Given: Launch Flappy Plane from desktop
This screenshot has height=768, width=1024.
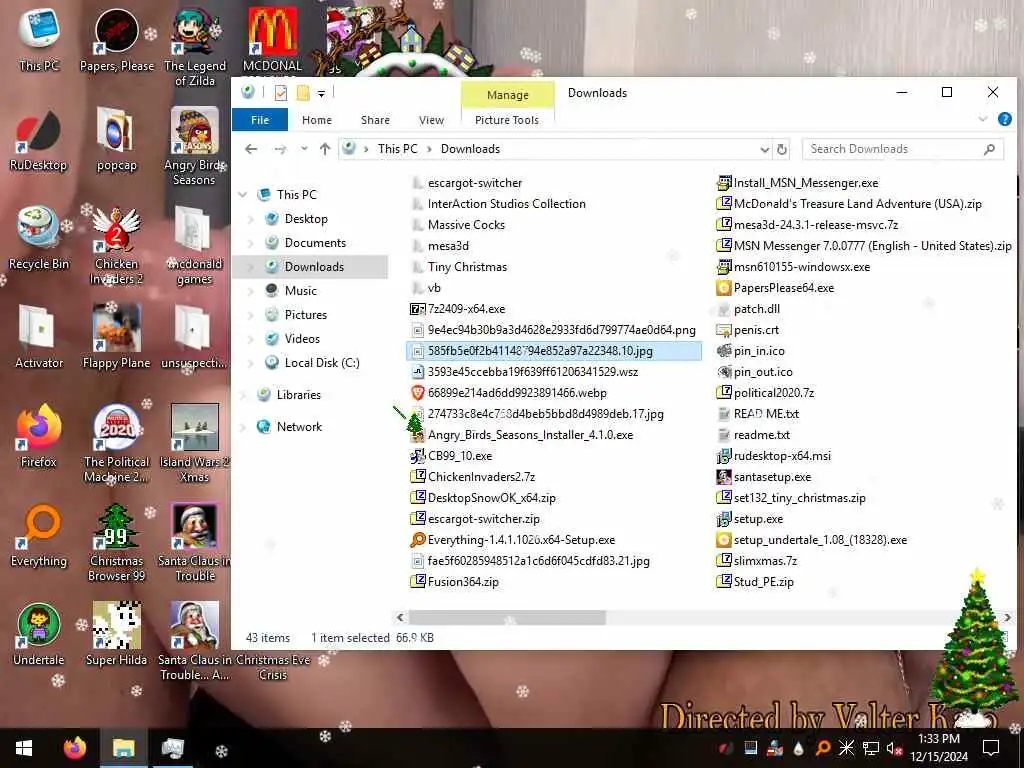Looking at the screenshot, I should click(x=117, y=338).
